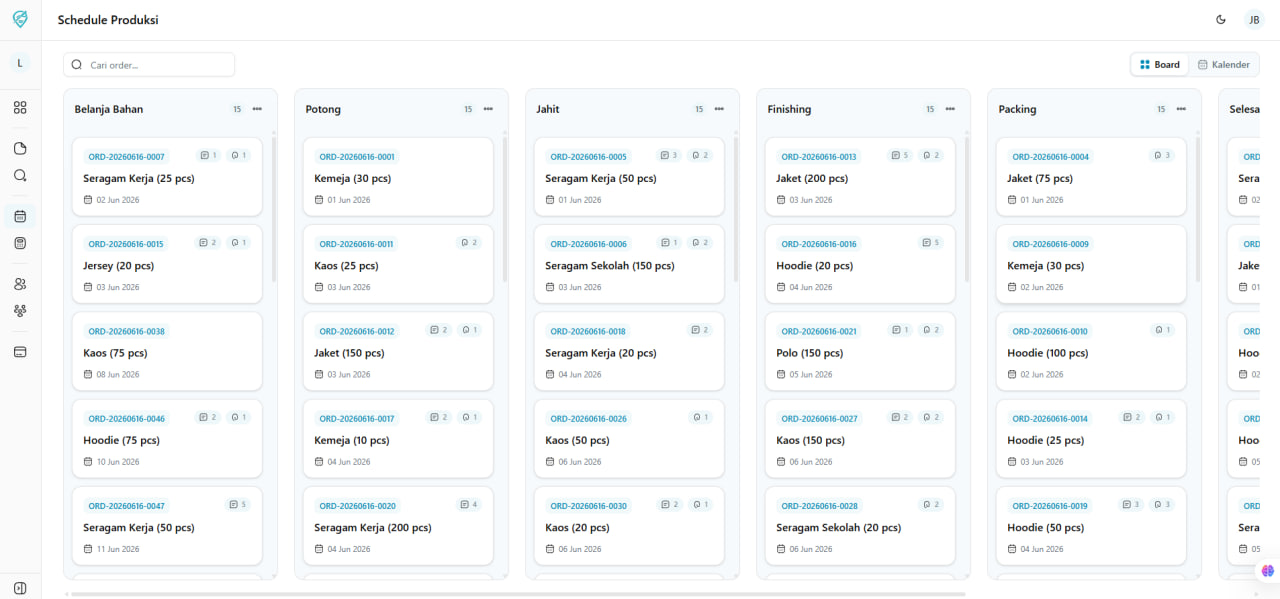Image resolution: width=1280 pixels, height=599 pixels.
Task: Open order link ORD-20260616-0005
Action: click(588, 157)
